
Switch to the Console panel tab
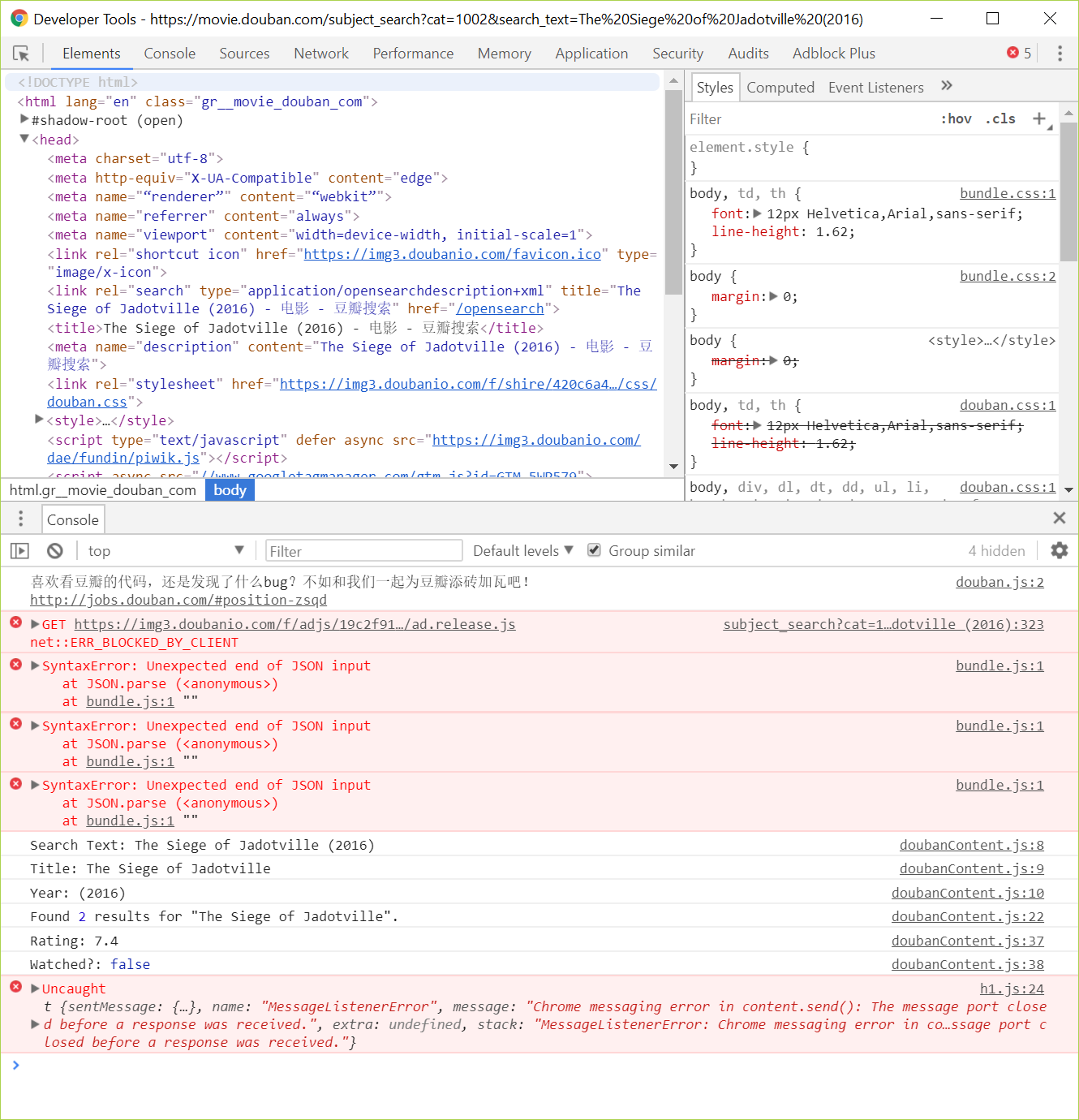pyautogui.click(x=170, y=54)
